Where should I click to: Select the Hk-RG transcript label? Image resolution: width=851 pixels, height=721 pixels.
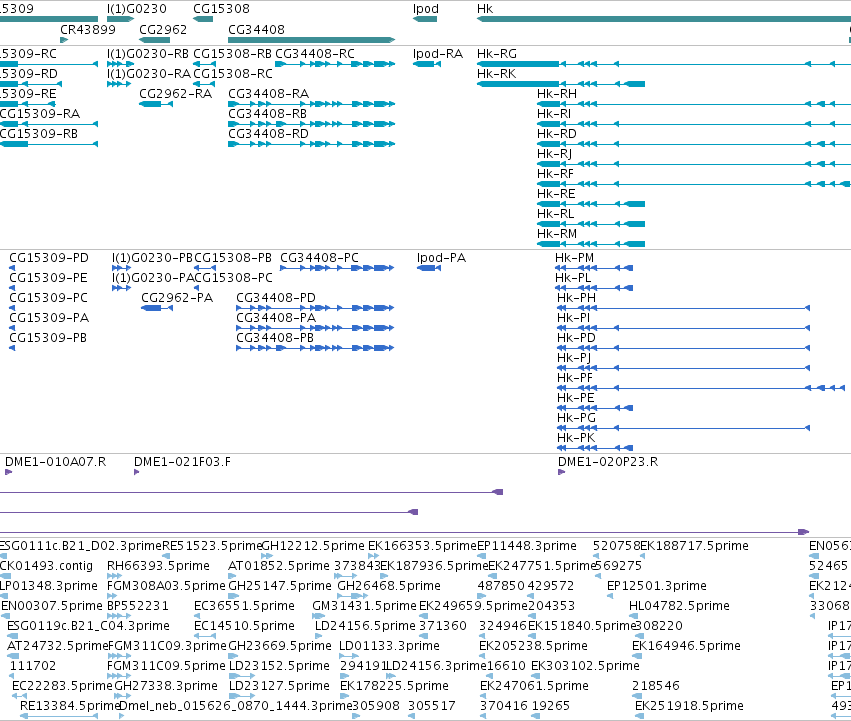point(497,54)
